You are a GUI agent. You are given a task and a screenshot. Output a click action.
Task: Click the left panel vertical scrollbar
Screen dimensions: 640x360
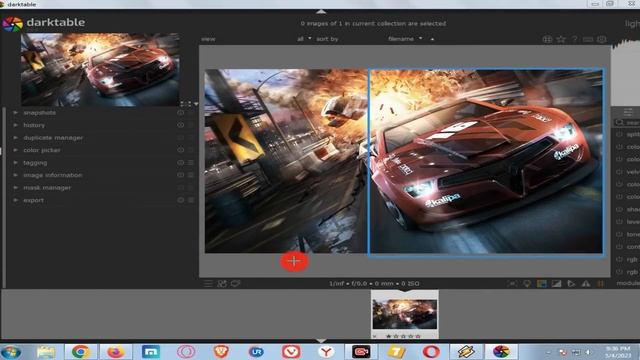click(x=4, y=198)
